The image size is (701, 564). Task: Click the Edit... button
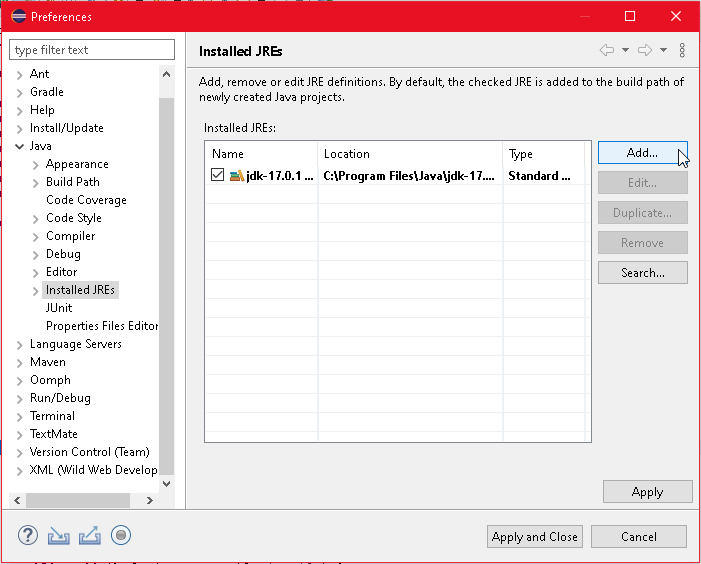coord(642,183)
